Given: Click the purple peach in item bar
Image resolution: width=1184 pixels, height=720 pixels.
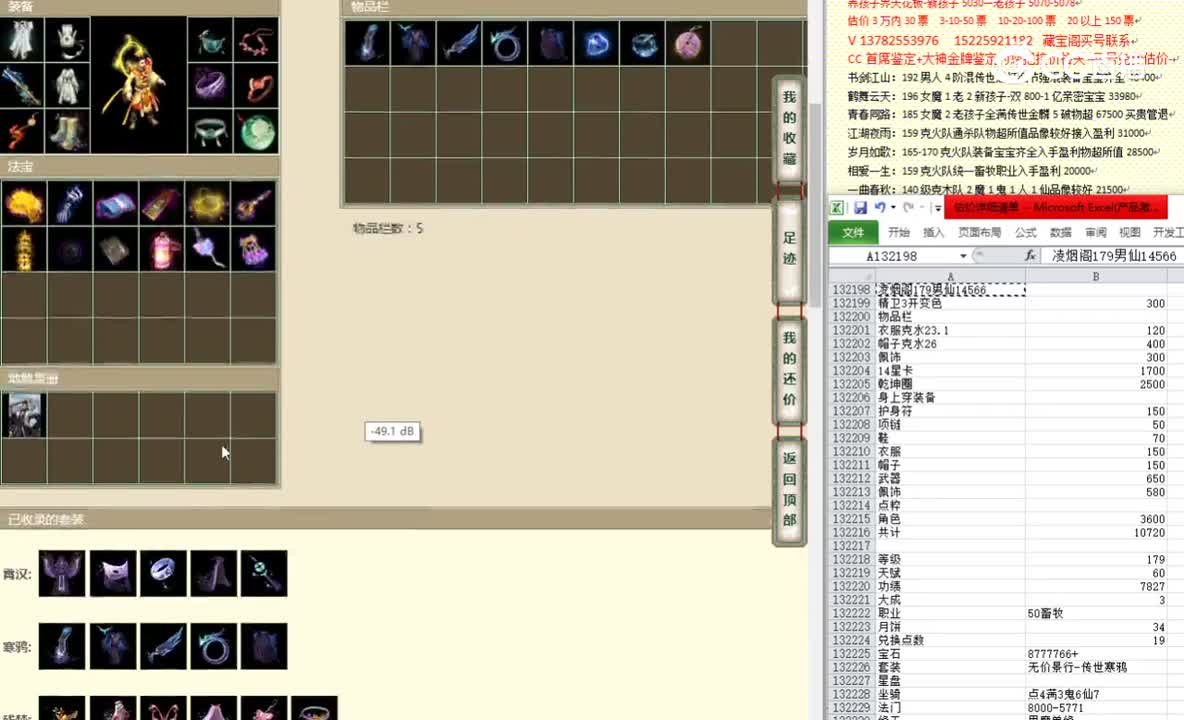Looking at the screenshot, I should tap(687, 43).
